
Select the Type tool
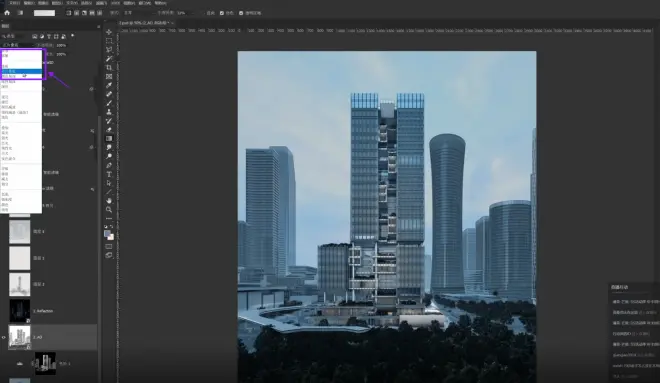point(109,174)
